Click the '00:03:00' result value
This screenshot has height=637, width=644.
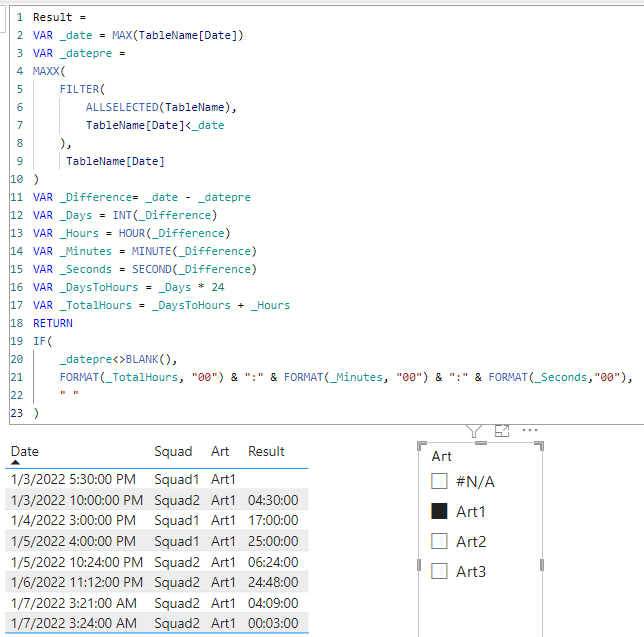coord(273,623)
